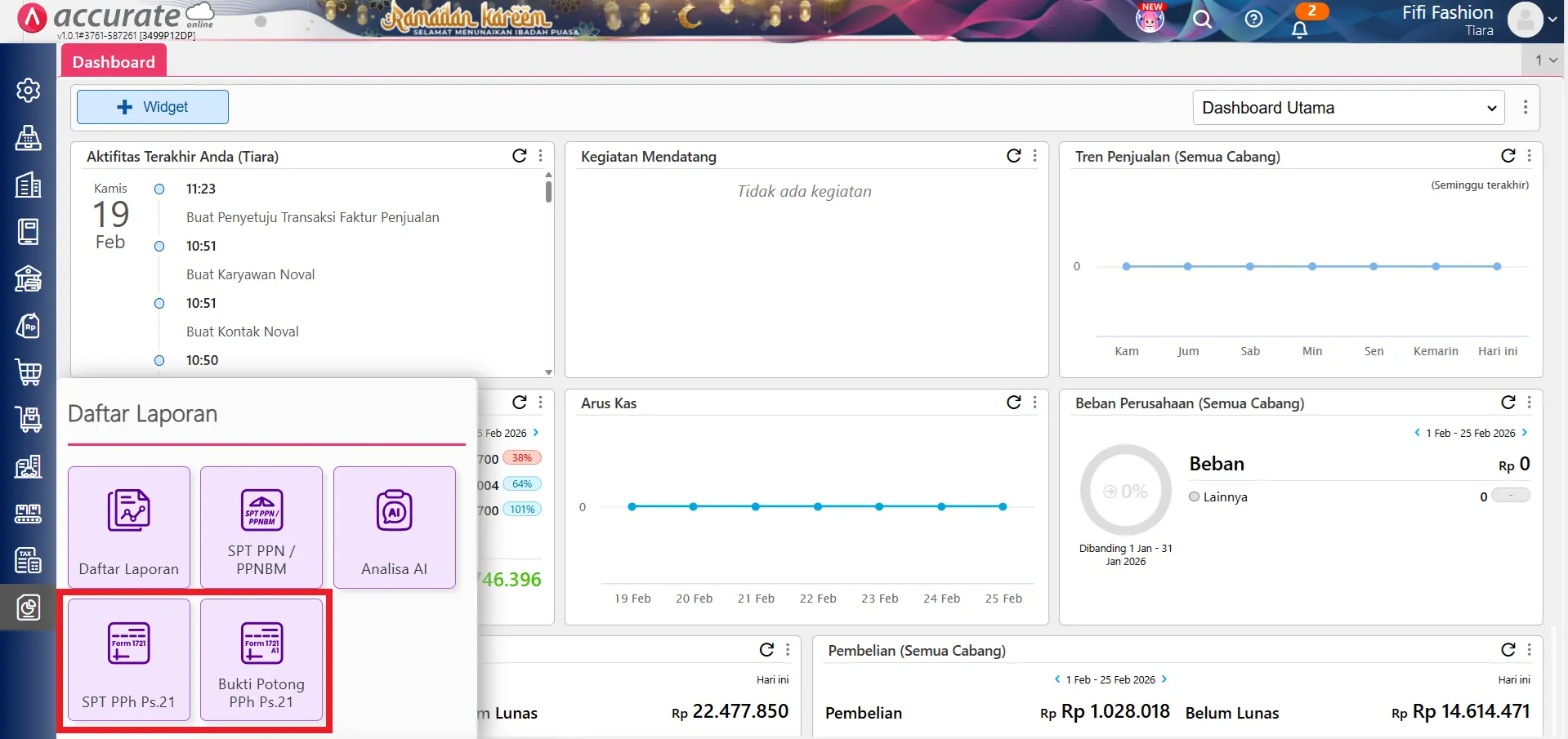This screenshot has height=739, width=1568.
Task: Expand the user profile menu arrow
Action: (1552, 20)
